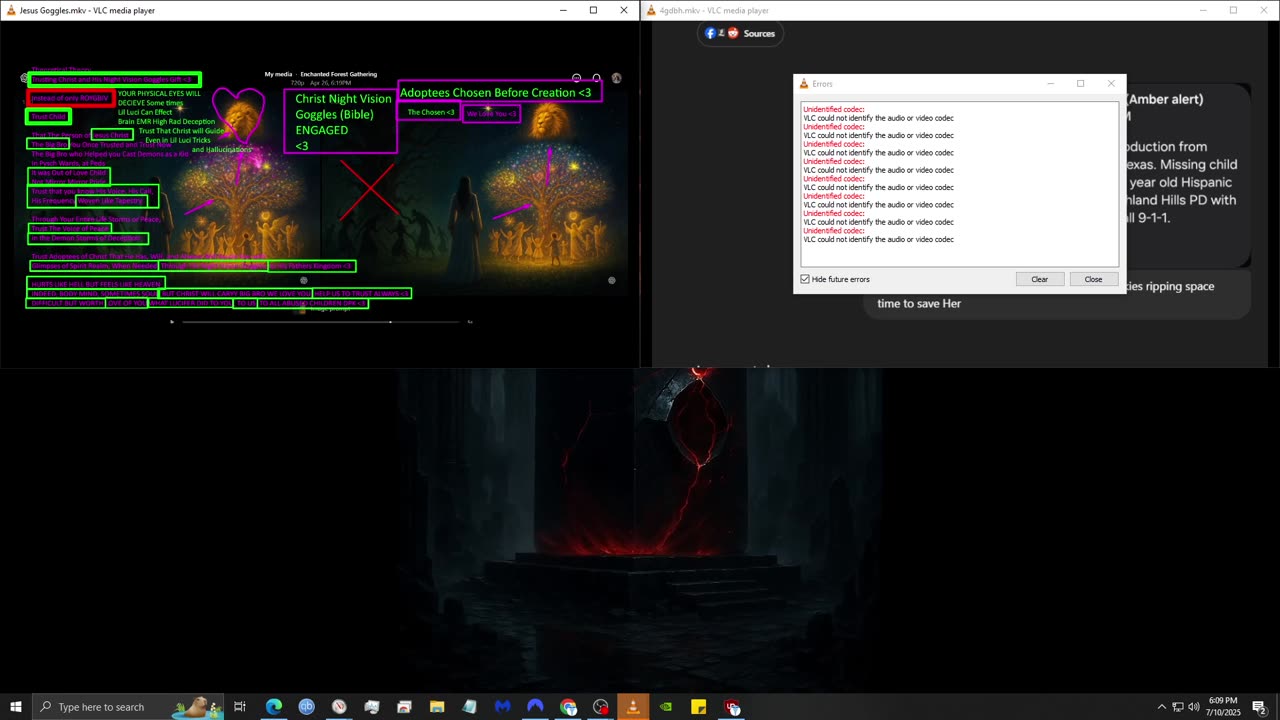
Task: Launch Microsoft Edge from the taskbar
Action: click(274, 707)
